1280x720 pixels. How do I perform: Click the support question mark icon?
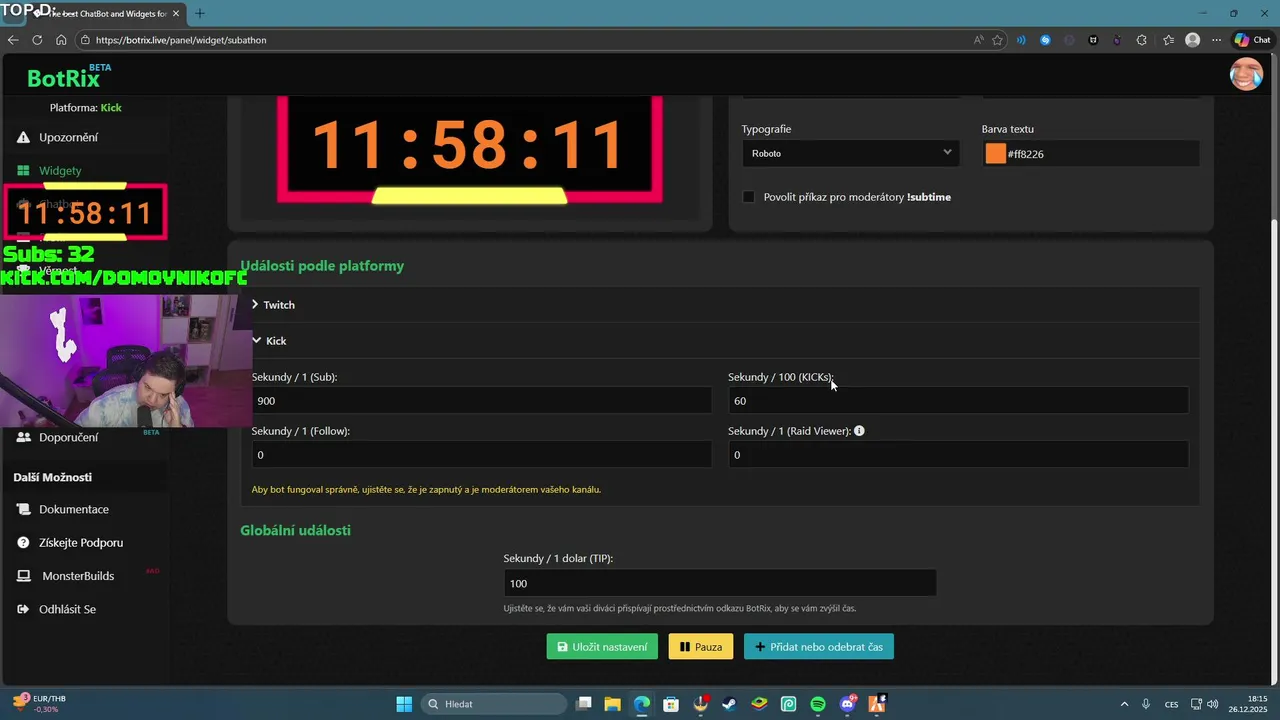(24, 542)
